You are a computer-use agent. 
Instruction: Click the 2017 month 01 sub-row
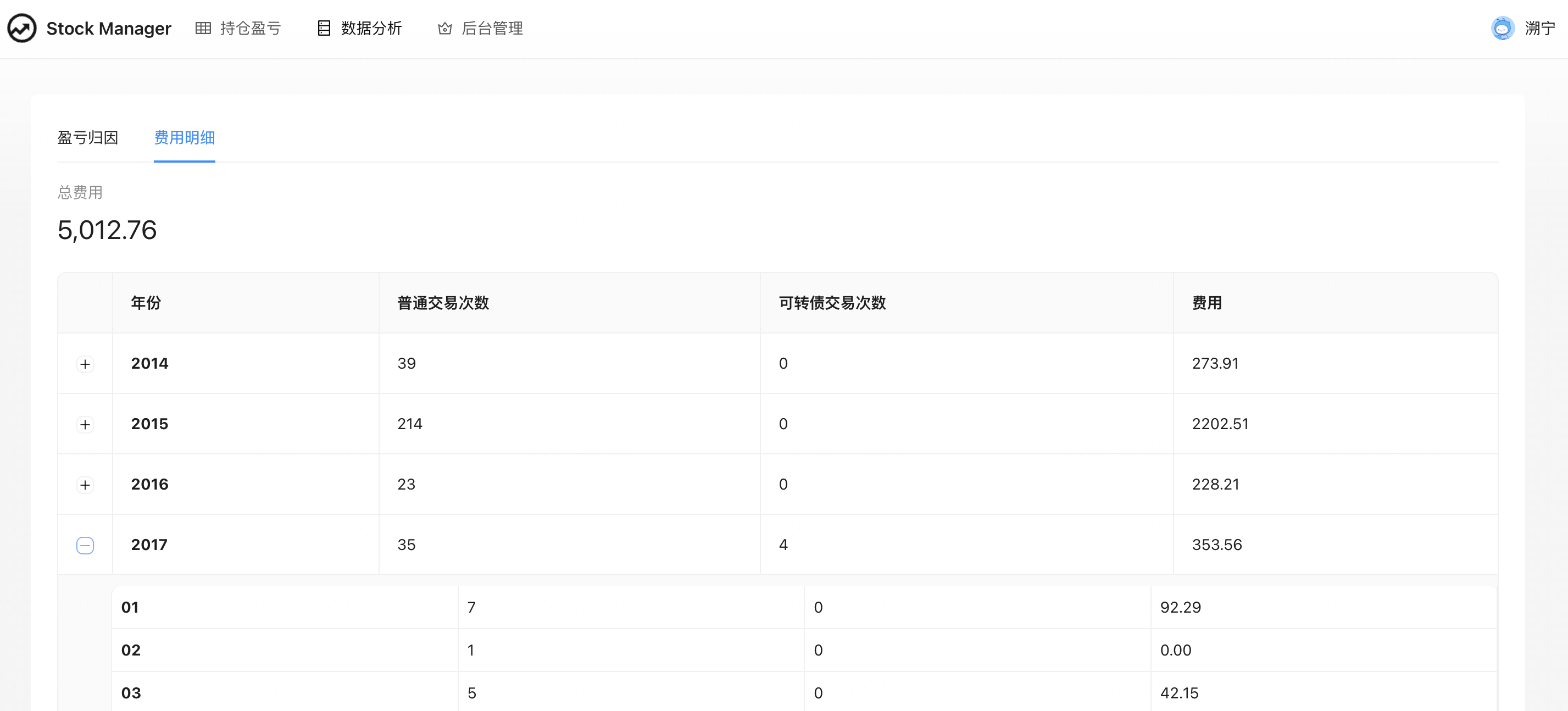(130, 607)
